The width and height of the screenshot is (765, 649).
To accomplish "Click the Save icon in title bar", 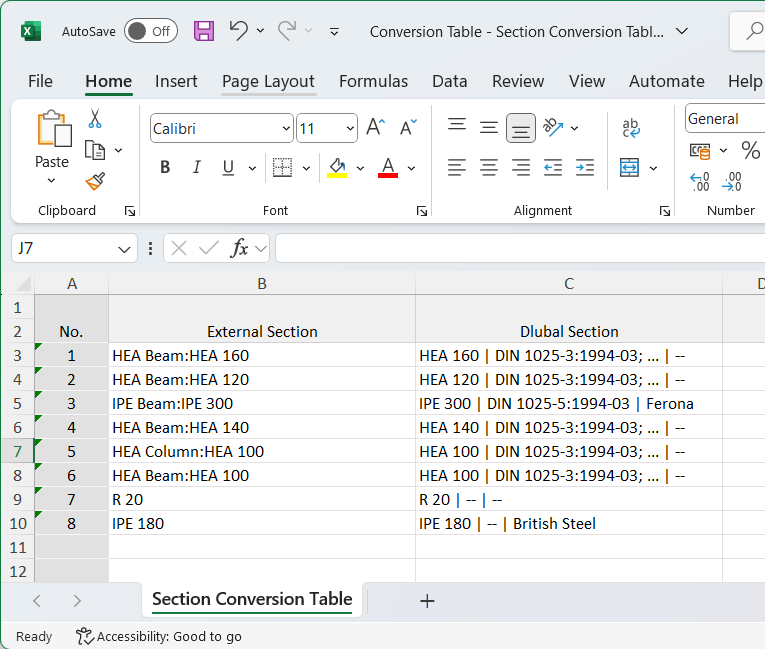I will (x=204, y=31).
